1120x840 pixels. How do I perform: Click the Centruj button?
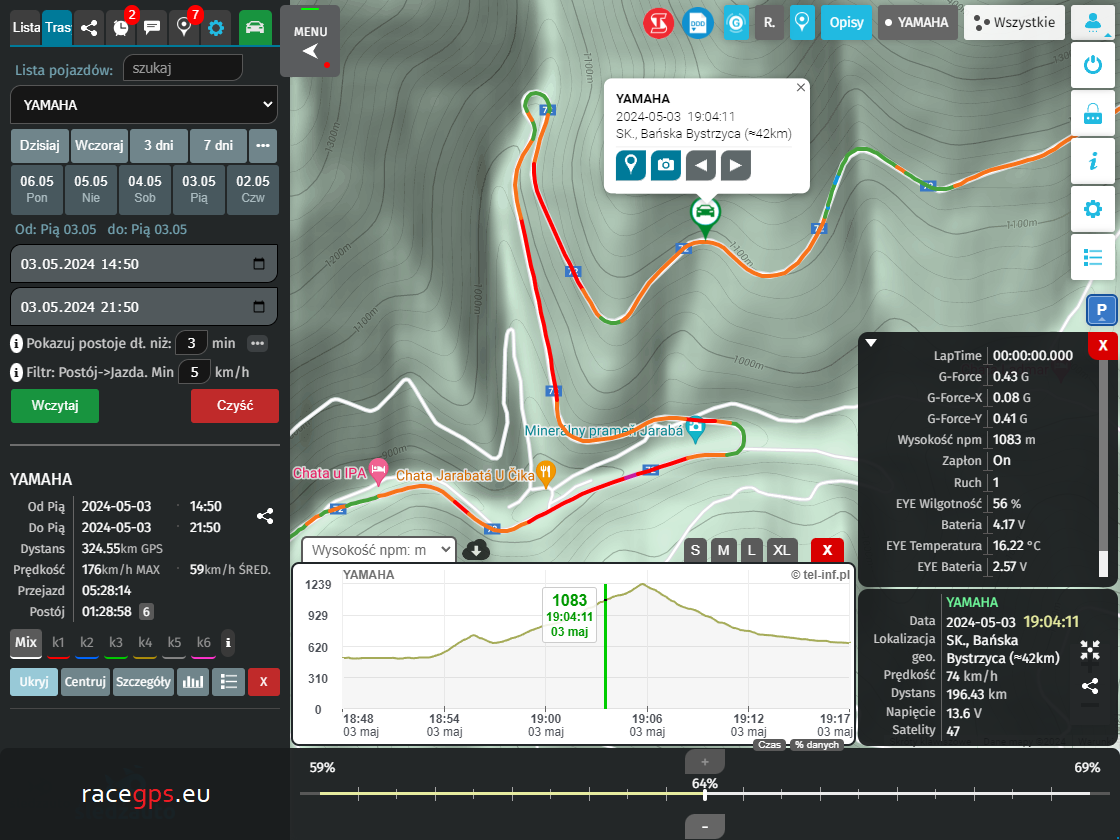click(x=85, y=682)
